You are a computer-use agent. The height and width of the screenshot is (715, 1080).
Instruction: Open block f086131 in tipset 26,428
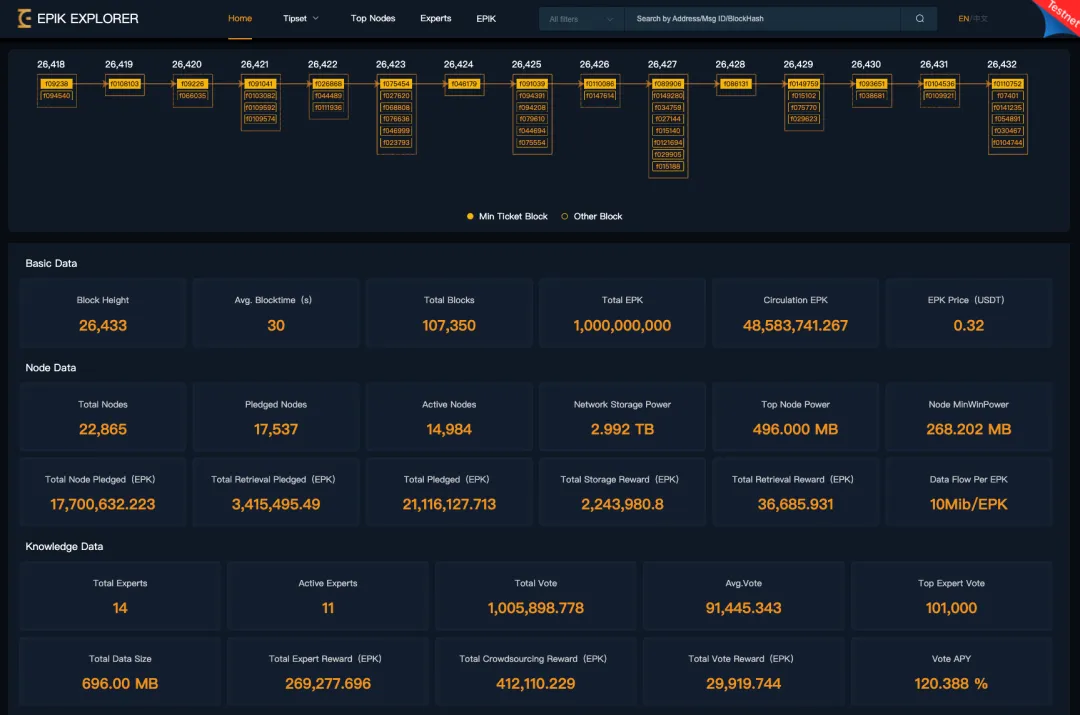pos(736,84)
